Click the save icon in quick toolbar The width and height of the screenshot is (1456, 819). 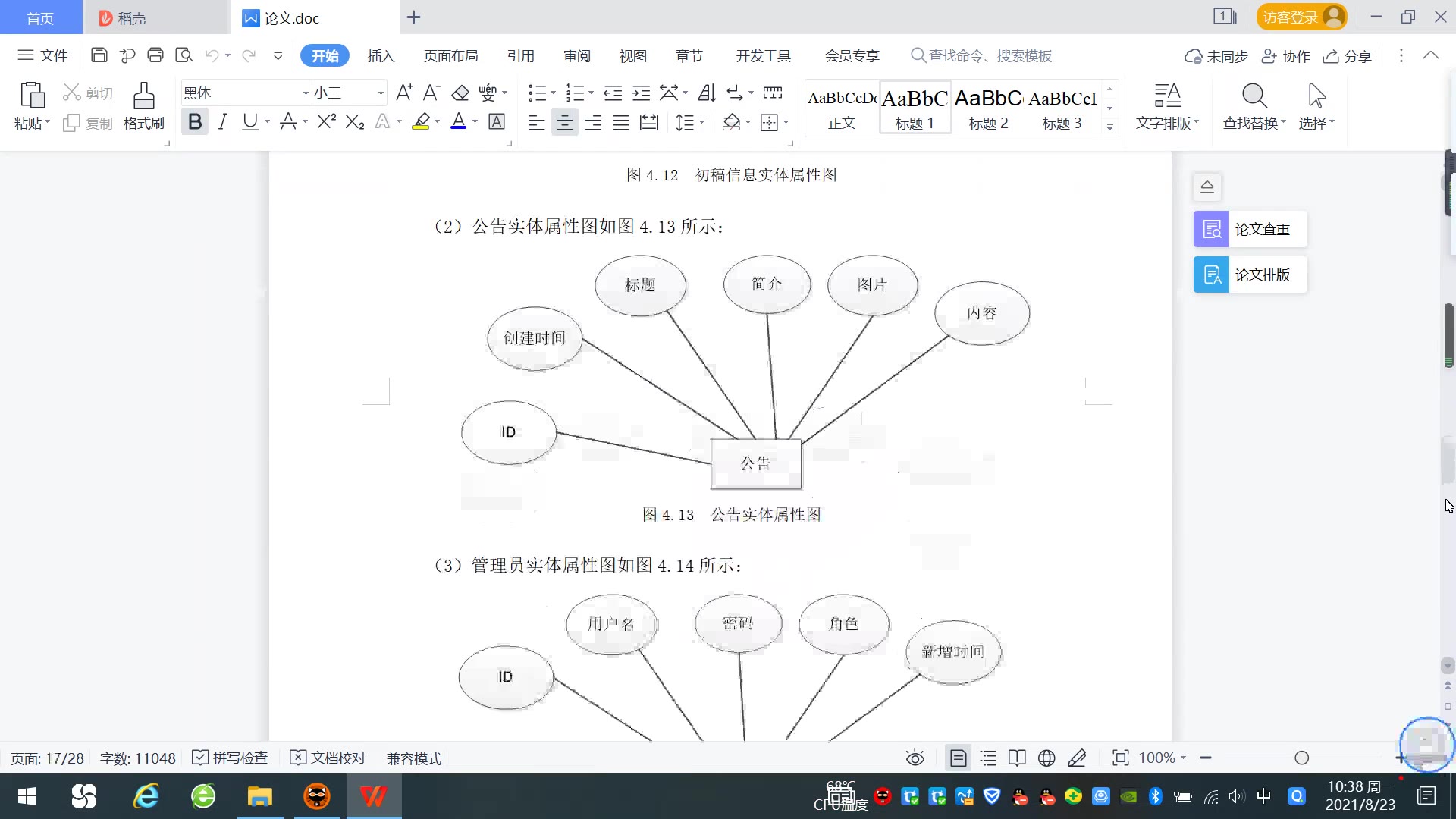tap(99, 55)
